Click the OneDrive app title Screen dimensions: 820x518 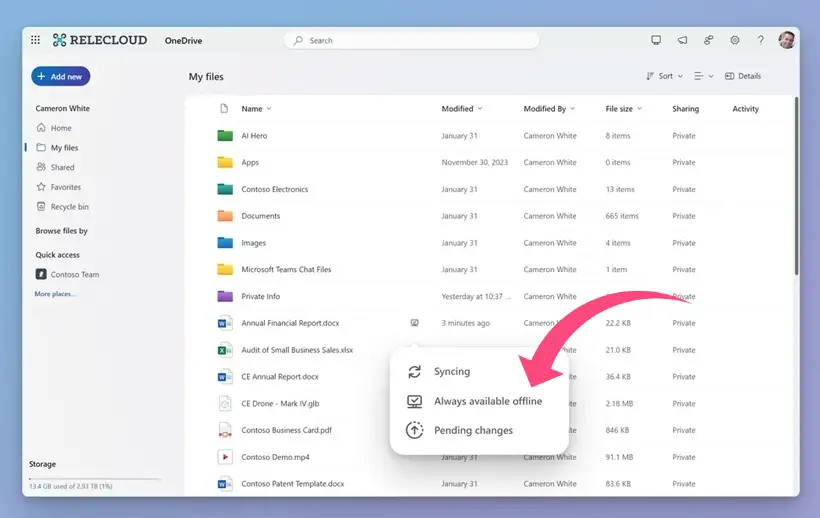pyautogui.click(x=183, y=40)
